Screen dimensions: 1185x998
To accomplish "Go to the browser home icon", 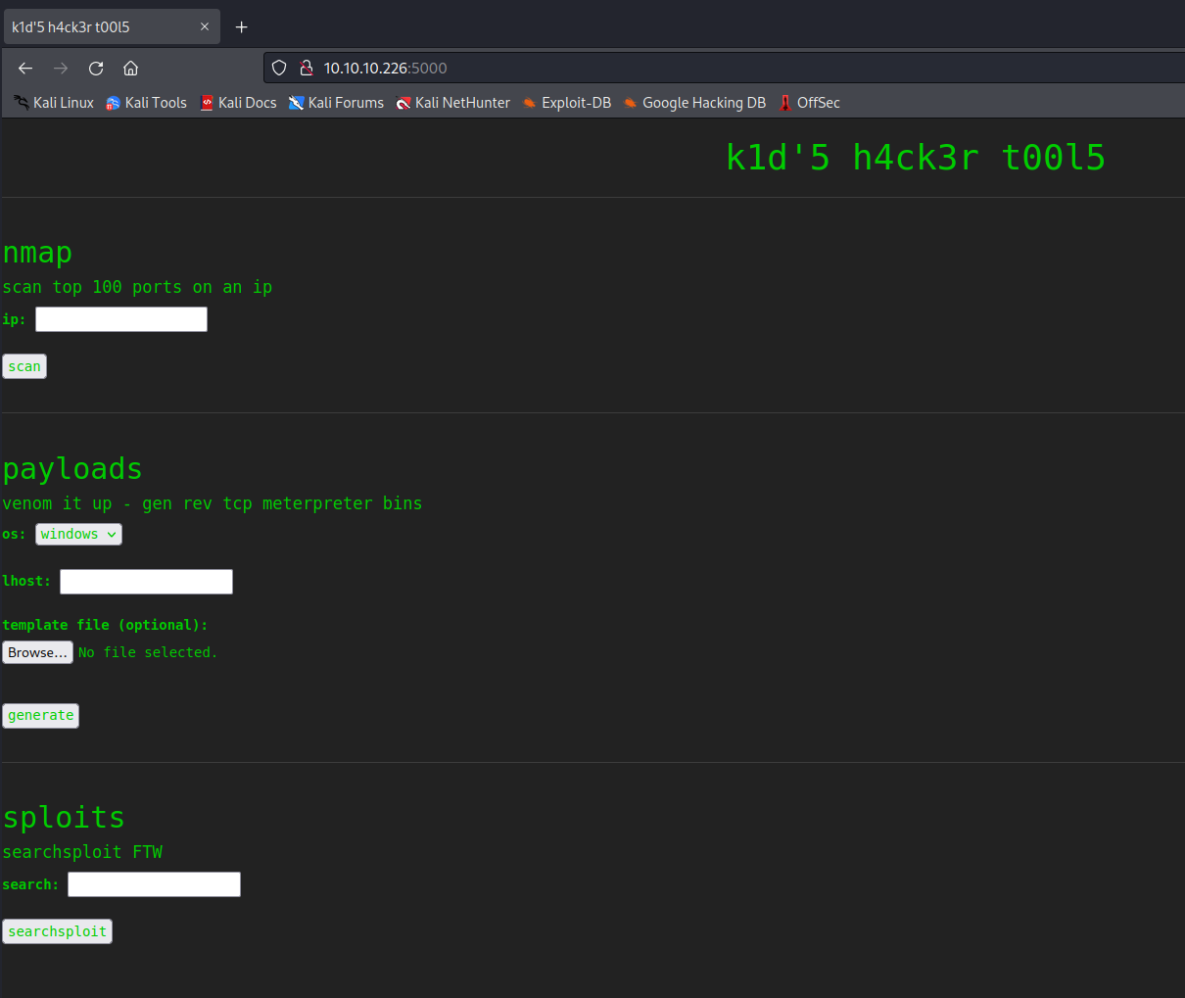I will 130,68.
